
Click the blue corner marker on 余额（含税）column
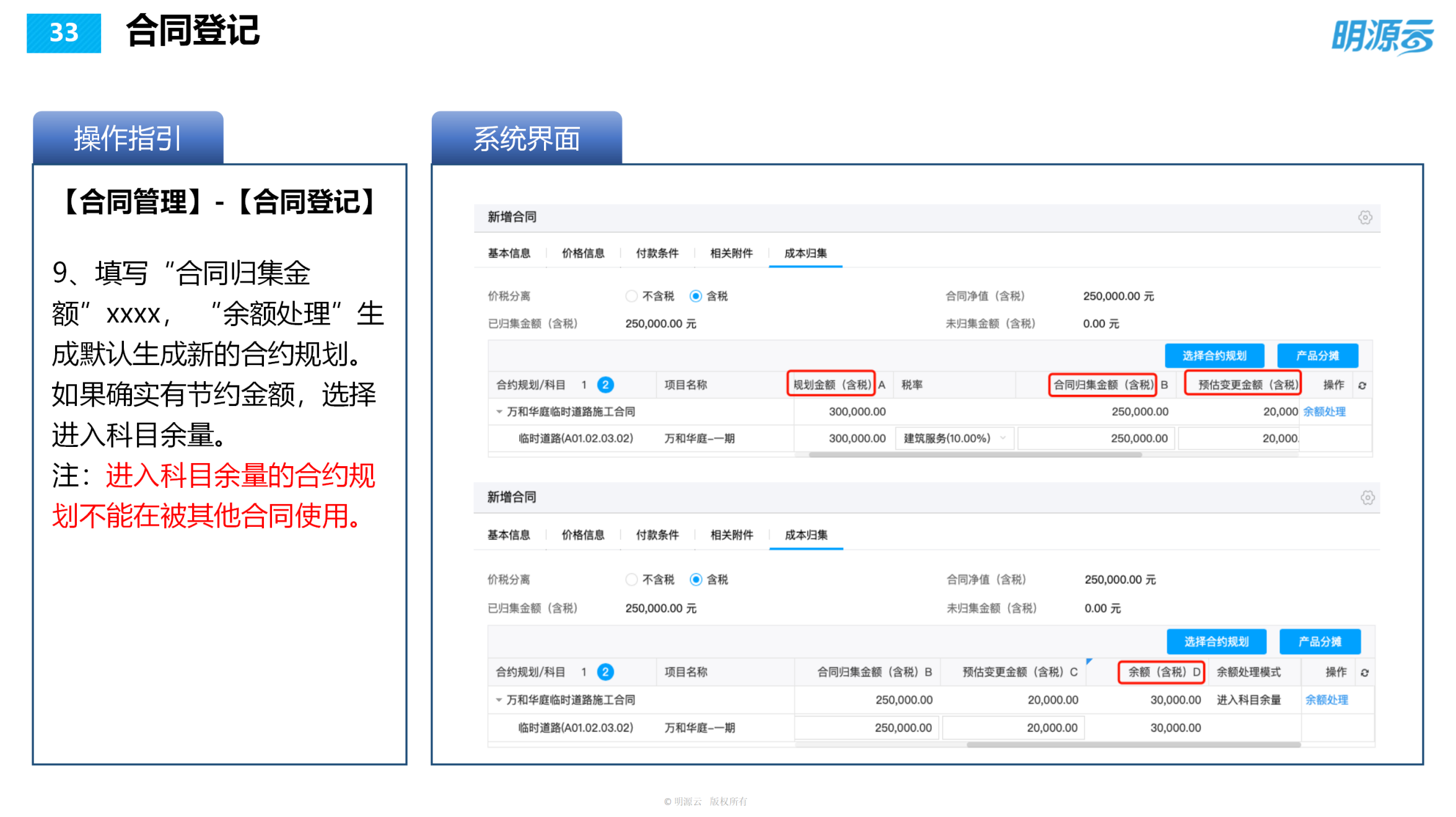(x=1088, y=661)
